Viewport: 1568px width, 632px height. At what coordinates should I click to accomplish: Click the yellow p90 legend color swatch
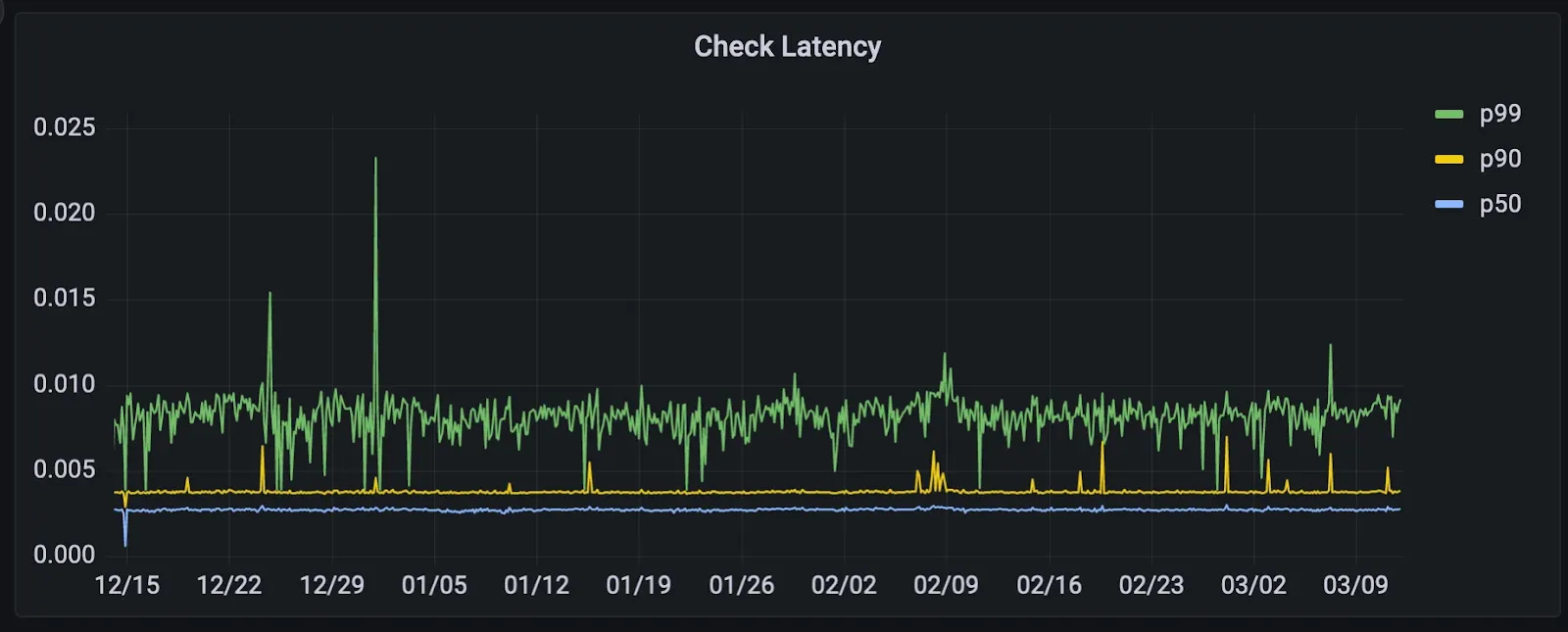1448,160
